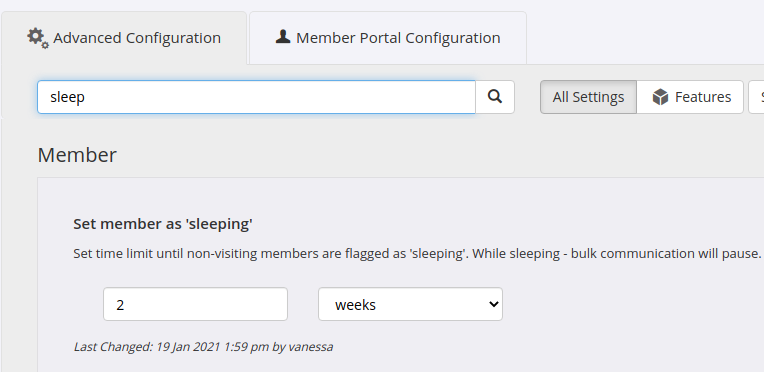Select the All Settings filter
This screenshot has height=372, width=764.
pyautogui.click(x=588, y=97)
